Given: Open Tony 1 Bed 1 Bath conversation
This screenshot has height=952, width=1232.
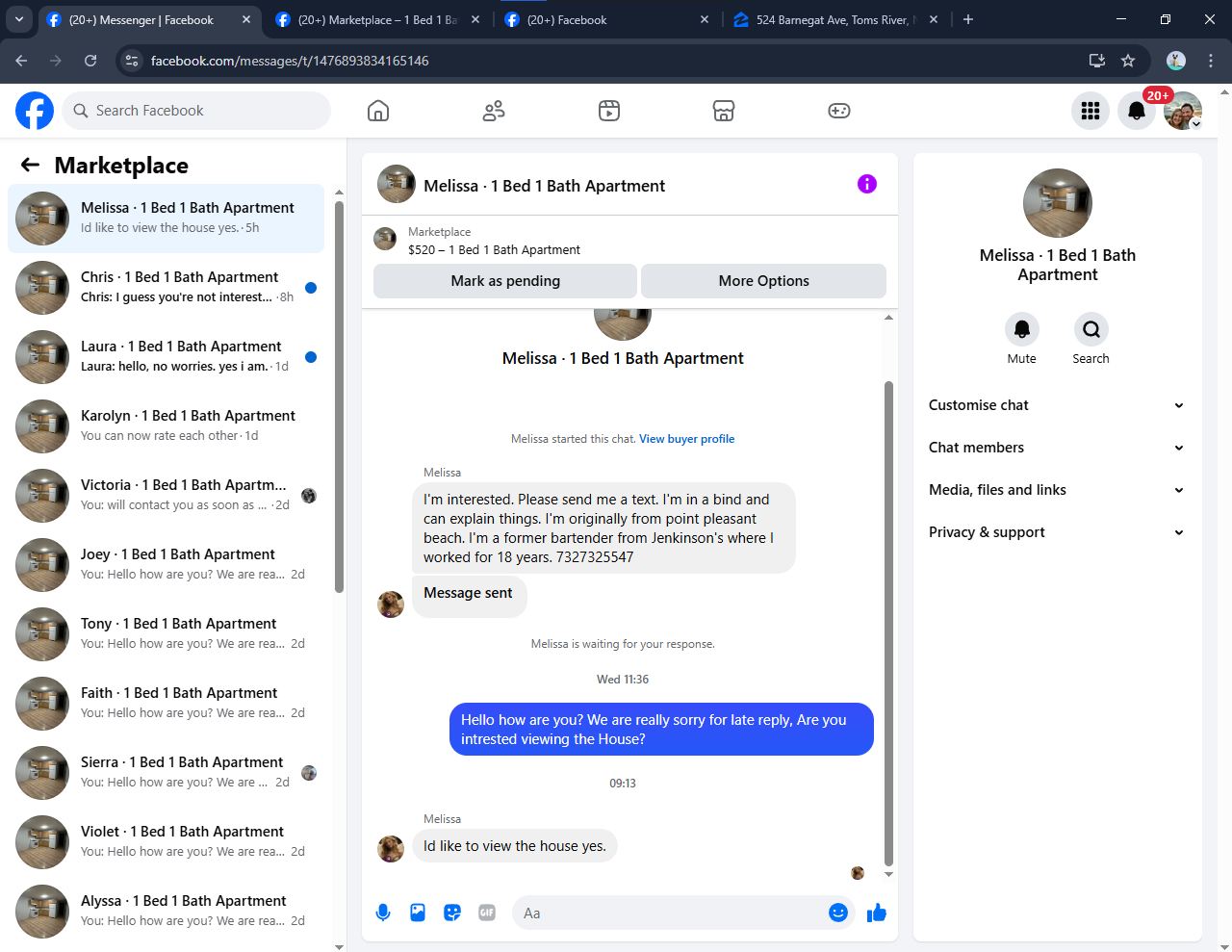Looking at the screenshot, I should 167,634.
